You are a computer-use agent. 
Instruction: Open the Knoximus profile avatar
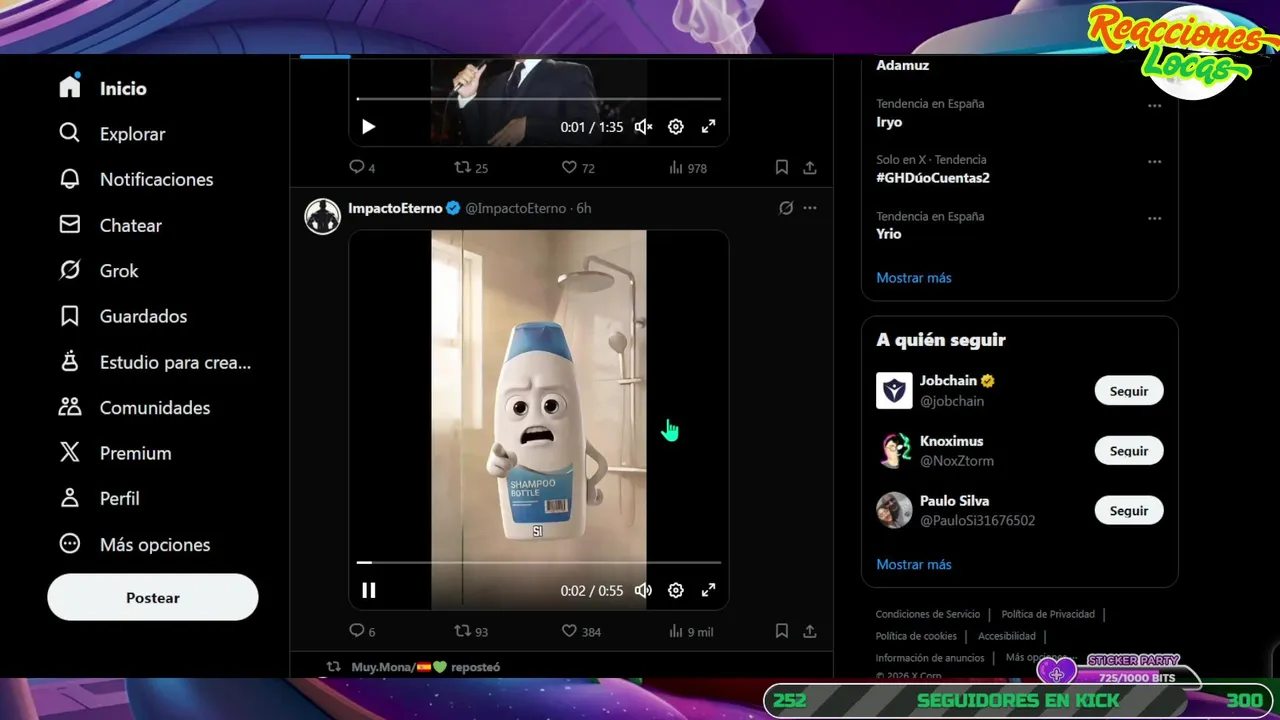(x=894, y=451)
